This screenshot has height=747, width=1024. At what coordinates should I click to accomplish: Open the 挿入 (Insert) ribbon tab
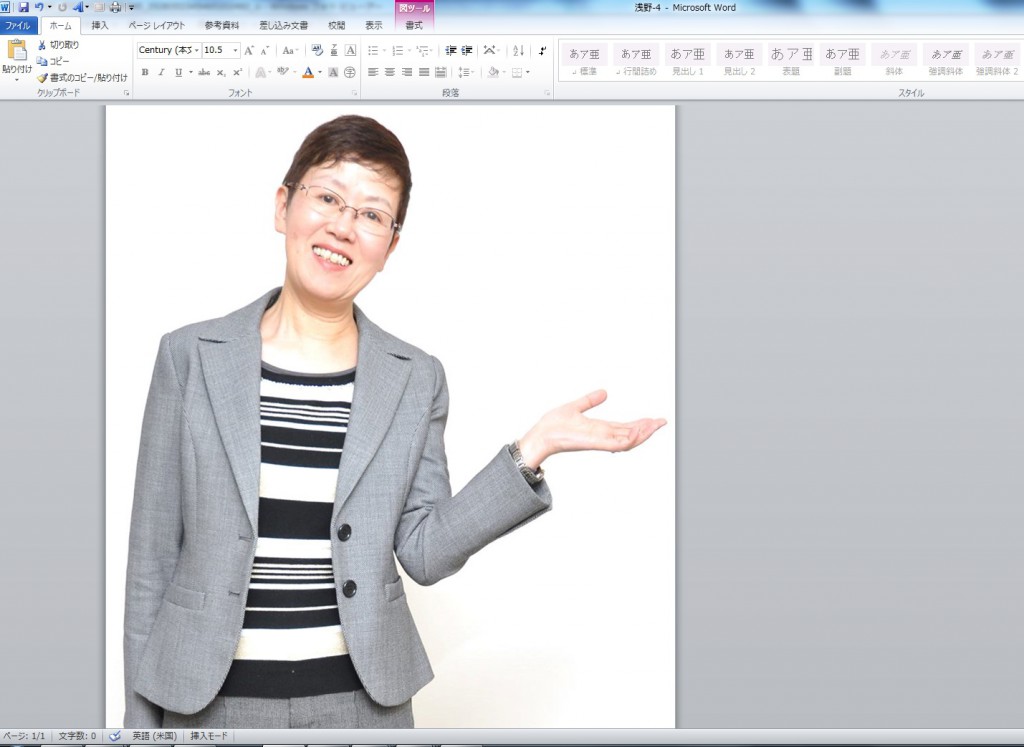coord(100,25)
